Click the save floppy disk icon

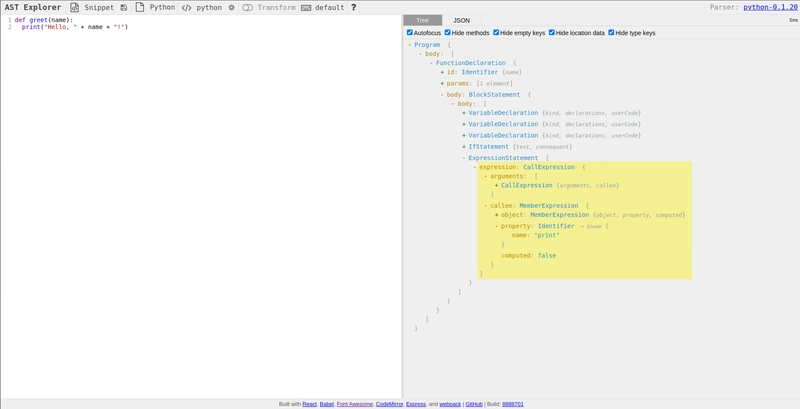point(124,8)
